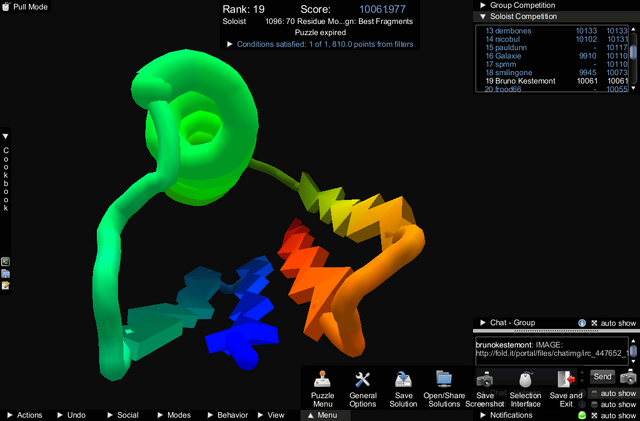The width and height of the screenshot is (640, 421).
Task: Open the Undo menu
Action: click(71, 415)
